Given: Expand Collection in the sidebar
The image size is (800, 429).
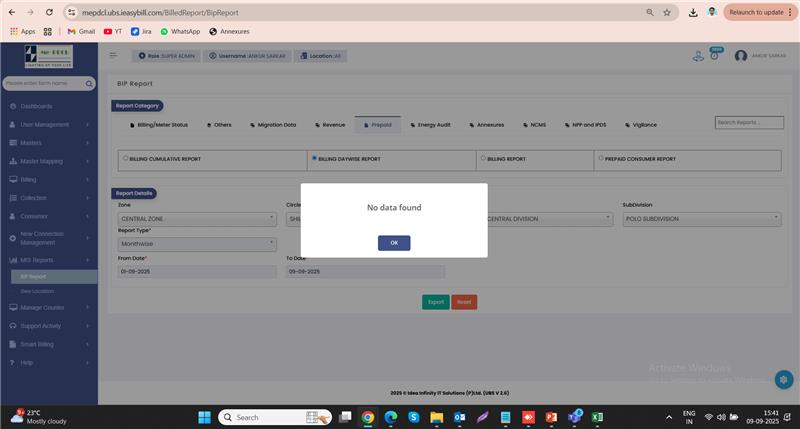Looking at the screenshot, I should 49,198.
